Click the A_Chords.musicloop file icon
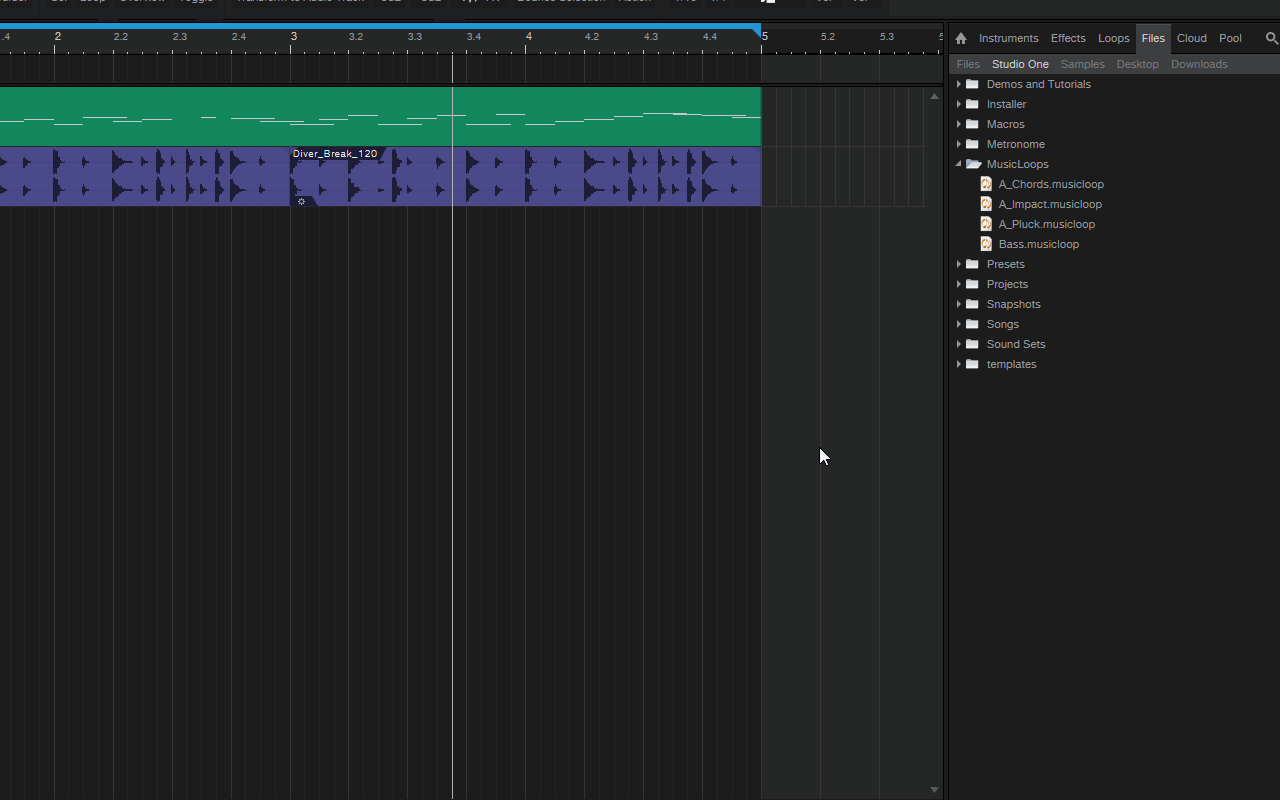1280x800 pixels. [986, 184]
